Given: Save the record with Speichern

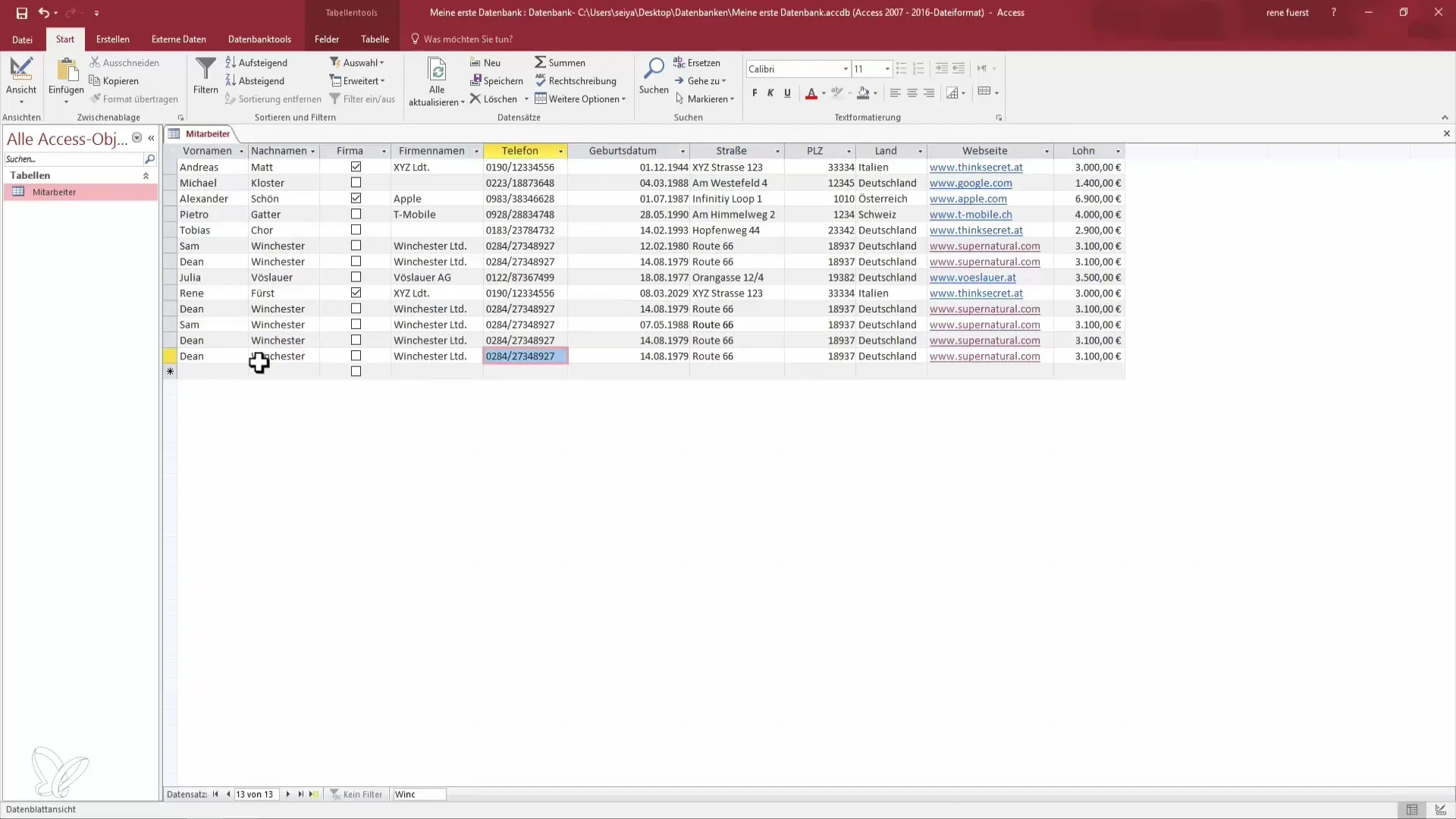Looking at the screenshot, I should (496, 80).
